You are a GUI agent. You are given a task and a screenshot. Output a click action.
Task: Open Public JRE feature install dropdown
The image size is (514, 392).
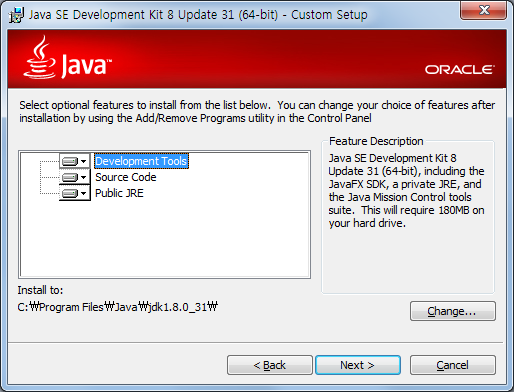pyautogui.click(x=75, y=193)
